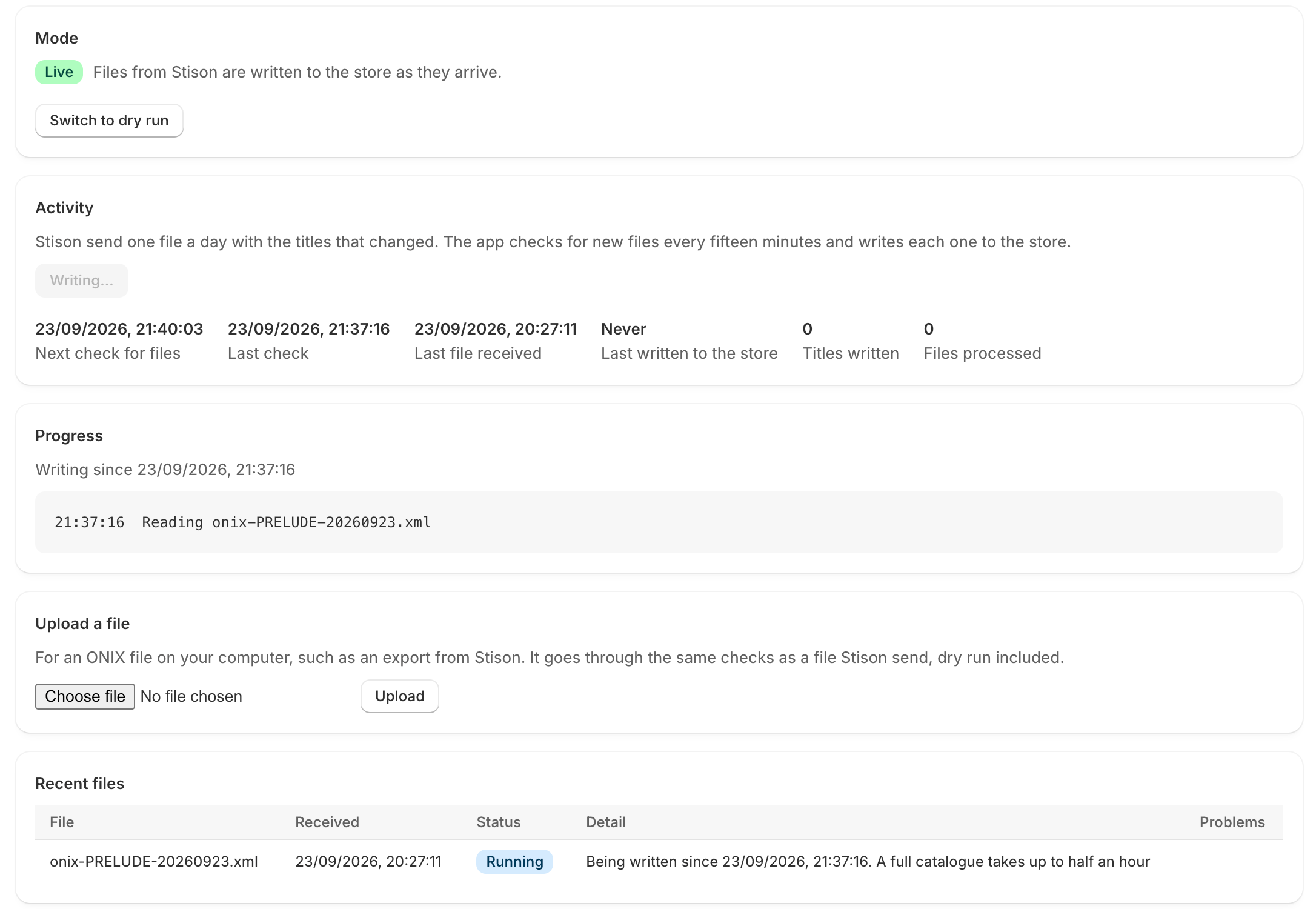1316x909 pixels.
Task: Click the 'Being written since' detail text
Action: [868, 862]
